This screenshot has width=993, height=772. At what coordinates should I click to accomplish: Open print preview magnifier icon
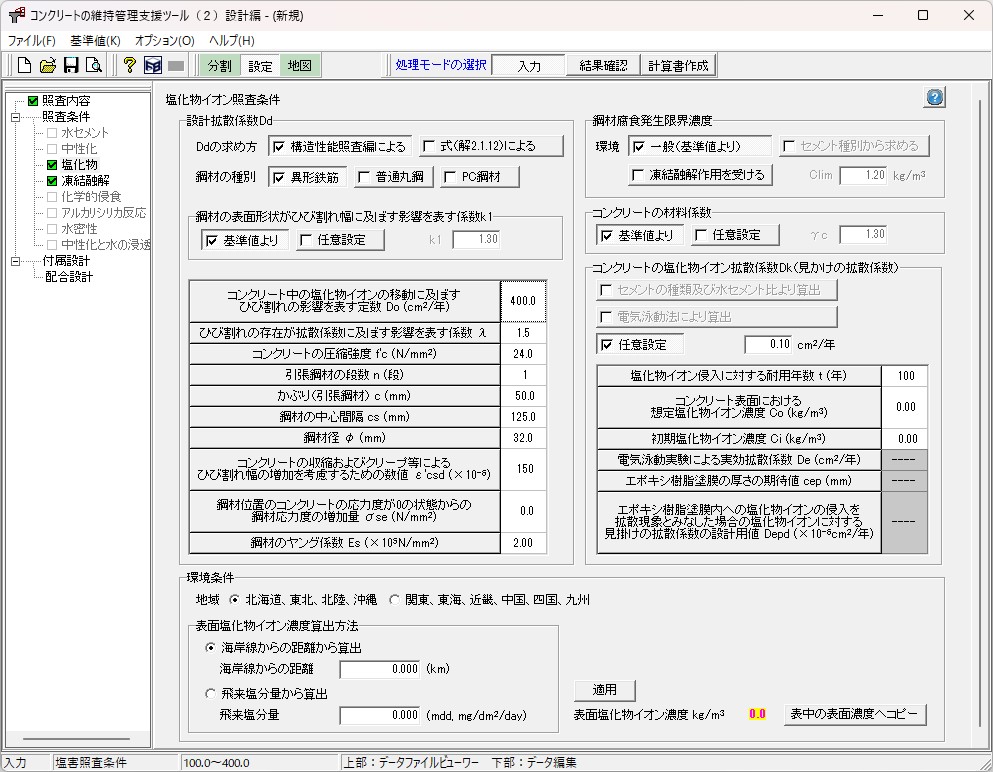pos(93,65)
